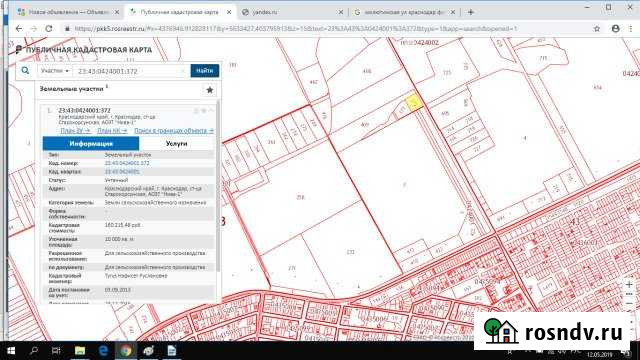Click the Chrome taskbar icon
Image resolution: width=640 pixels, height=360 pixels.
point(126,351)
